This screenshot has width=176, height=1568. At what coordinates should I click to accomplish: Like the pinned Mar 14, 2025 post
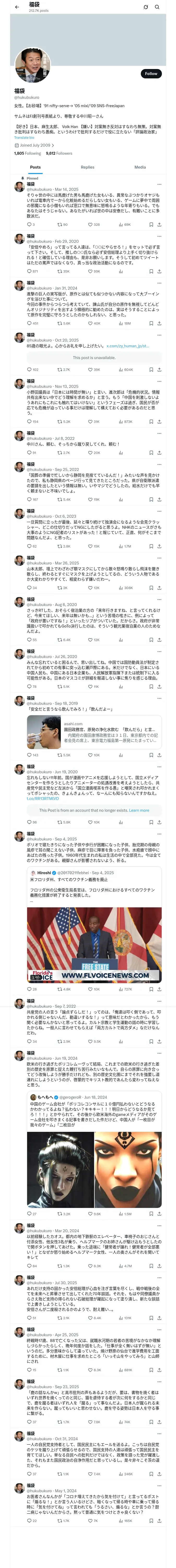pyautogui.click(x=90, y=224)
